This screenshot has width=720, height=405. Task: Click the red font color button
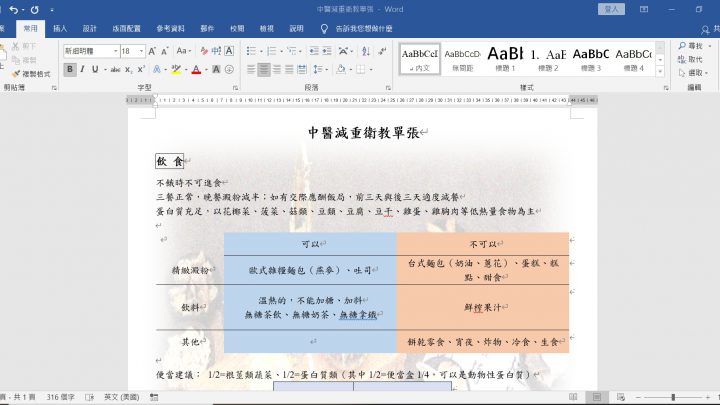click(195, 70)
